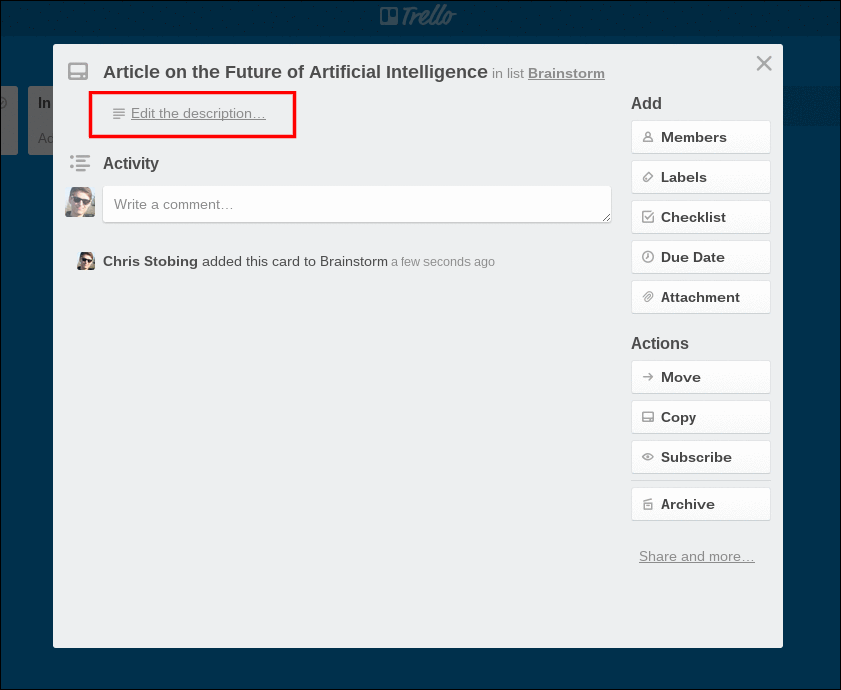Open the Labels picker
Image resolution: width=841 pixels, height=690 pixels.
[700, 177]
